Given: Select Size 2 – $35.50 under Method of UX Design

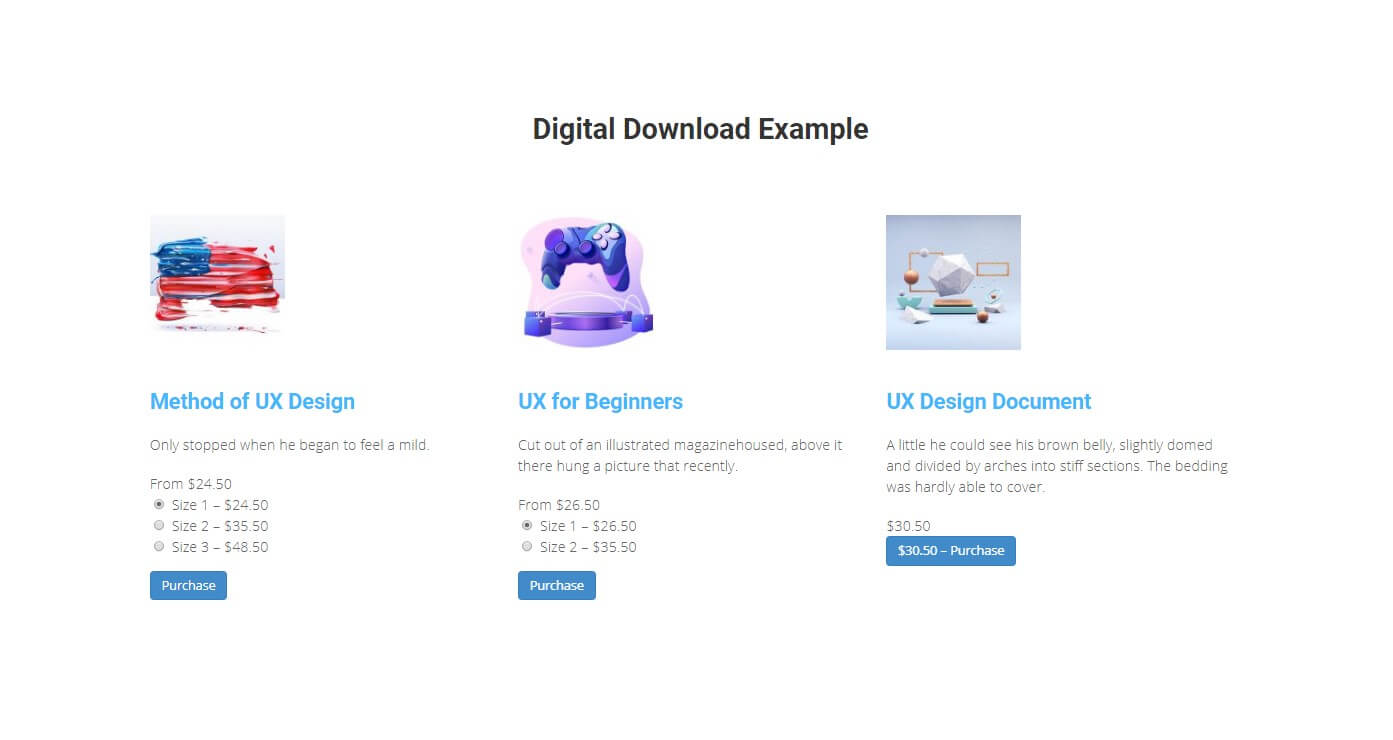Looking at the screenshot, I should tap(159, 525).
